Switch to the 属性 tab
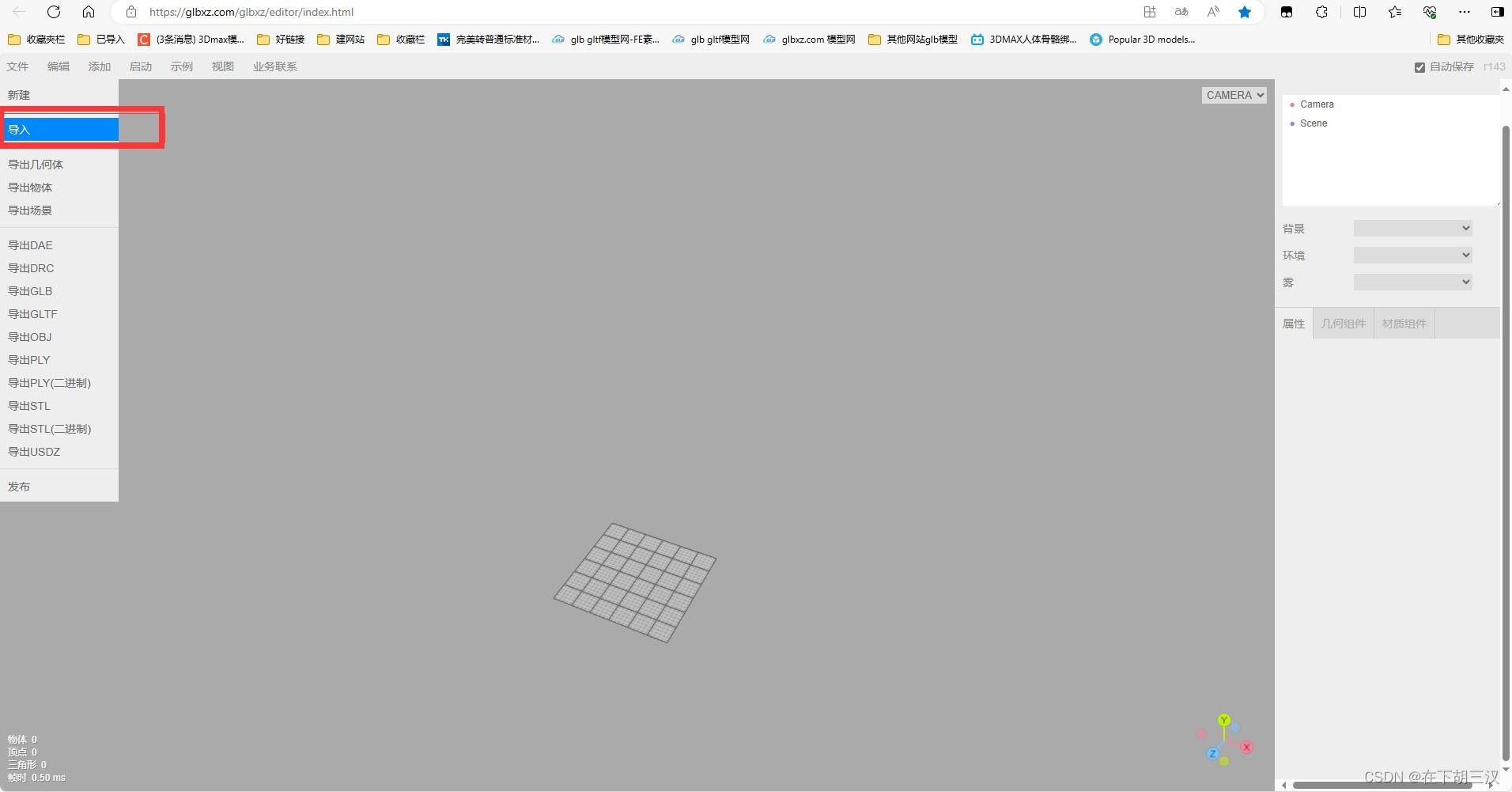Screen dimensions: 1512x792 coord(1294,324)
